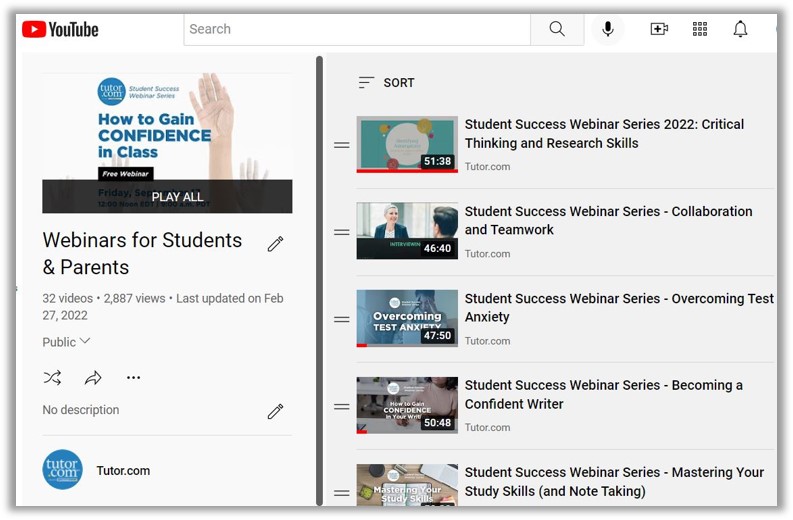Edit the playlist title with the pencil
Screen dimensions: 793x520
pyautogui.click(x=275, y=244)
